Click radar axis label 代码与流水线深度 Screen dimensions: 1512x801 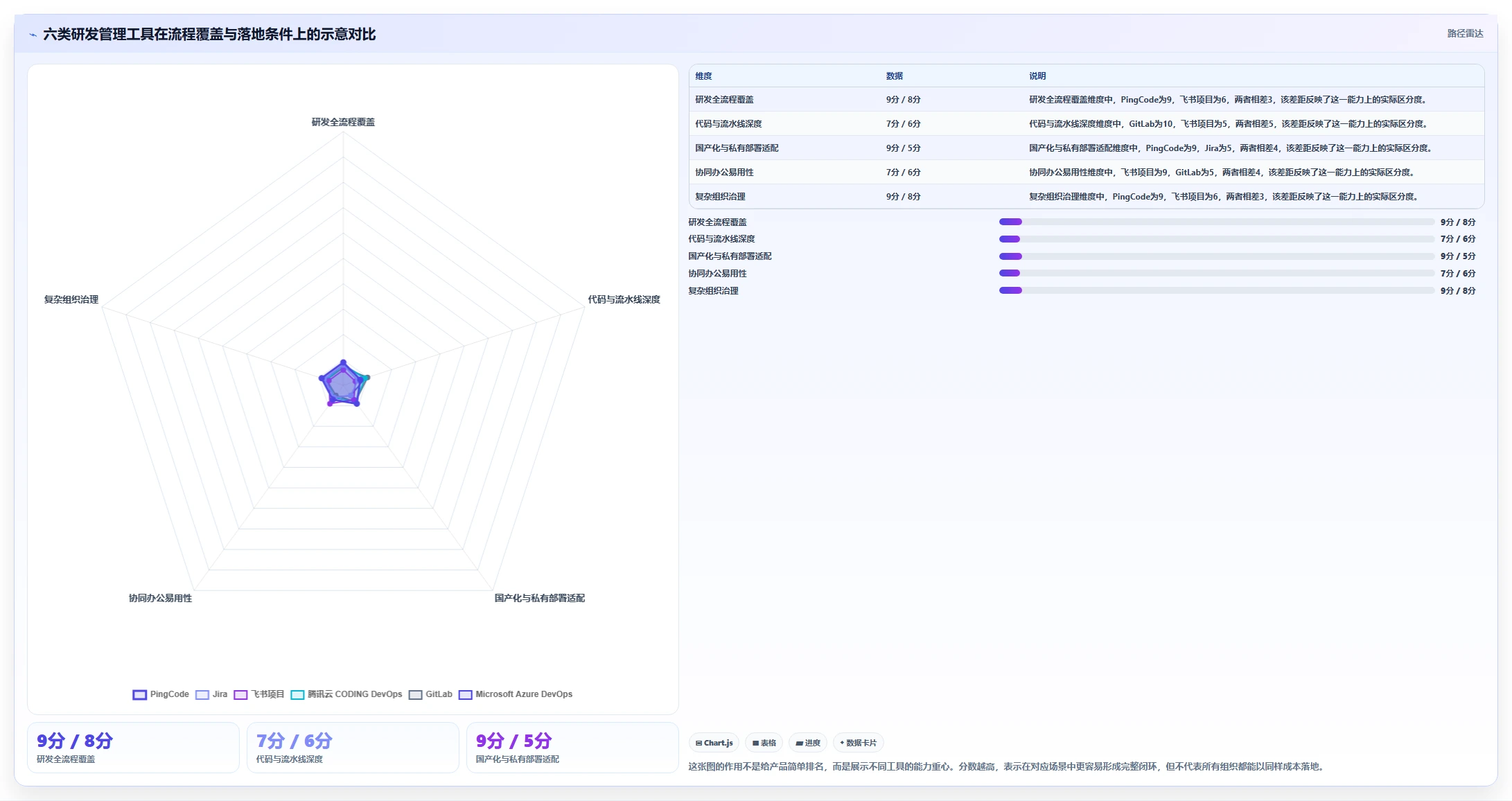click(x=624, y=299)
